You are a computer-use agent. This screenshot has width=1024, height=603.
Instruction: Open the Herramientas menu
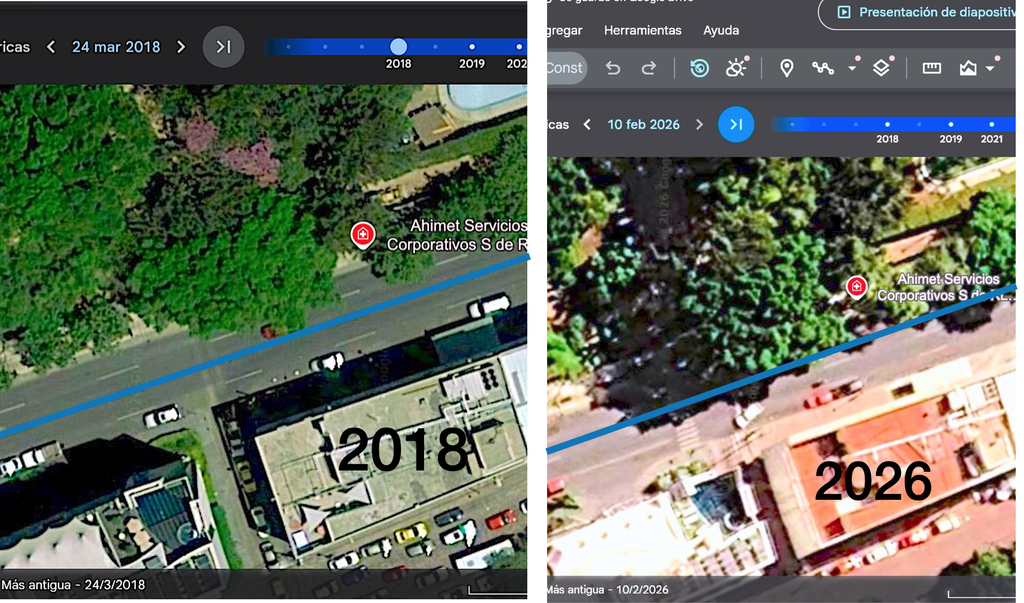pos(643,30)
